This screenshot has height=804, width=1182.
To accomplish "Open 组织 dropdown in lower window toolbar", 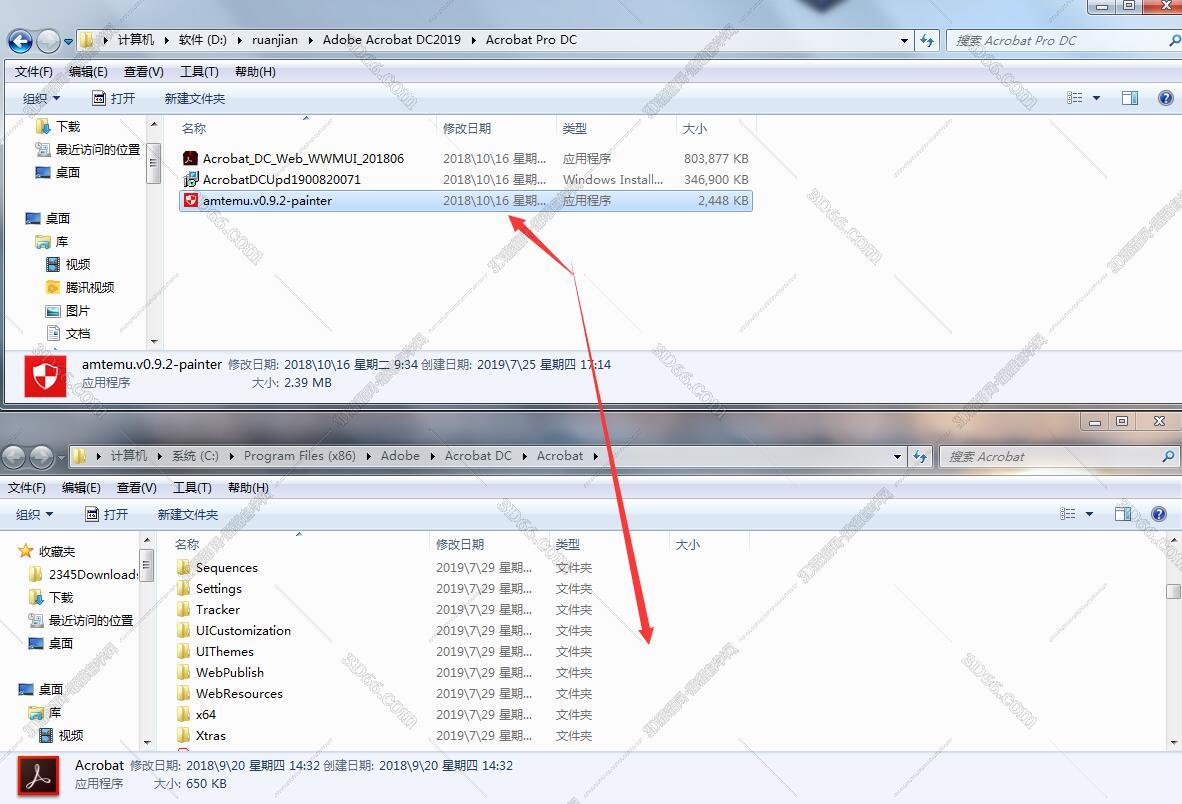I will pyautogui.click(x=34, y=514).
